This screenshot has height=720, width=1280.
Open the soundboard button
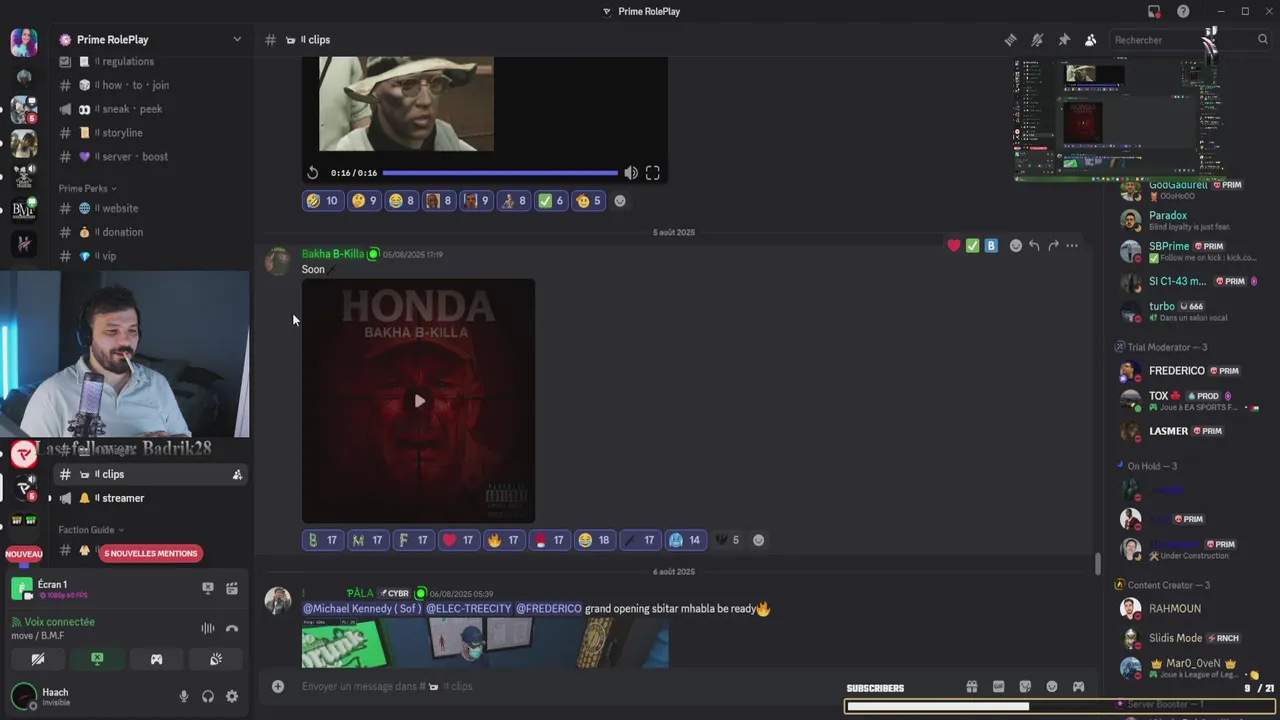[x=215, y=659]
